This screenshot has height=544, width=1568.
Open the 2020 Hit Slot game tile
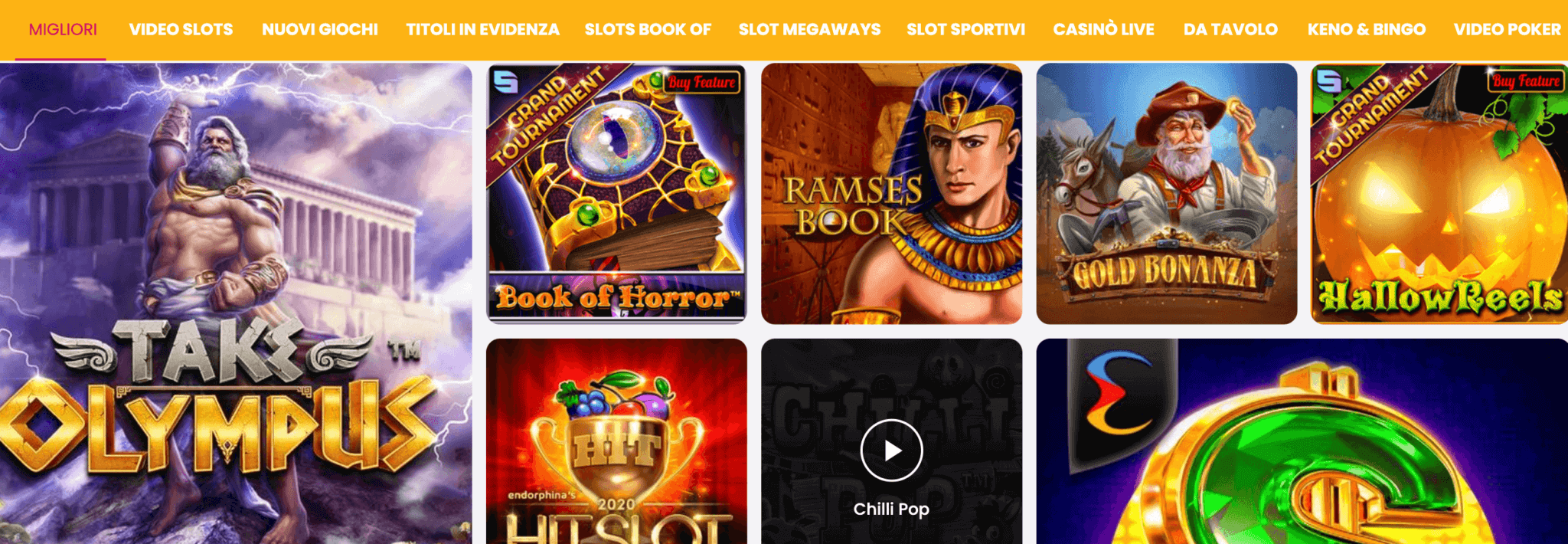tap(616, 441)
